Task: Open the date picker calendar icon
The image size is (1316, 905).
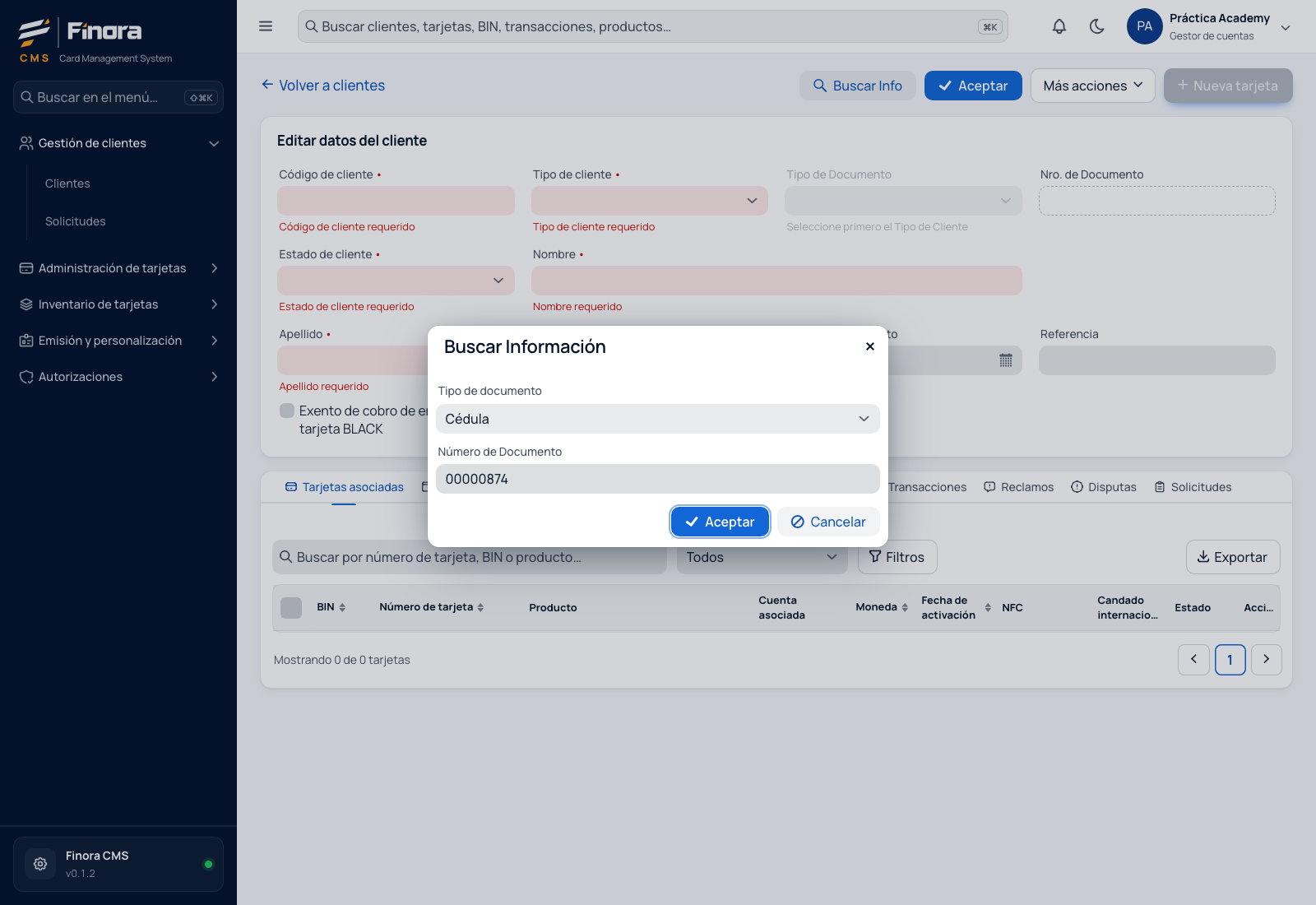Action: [1005, 360]
